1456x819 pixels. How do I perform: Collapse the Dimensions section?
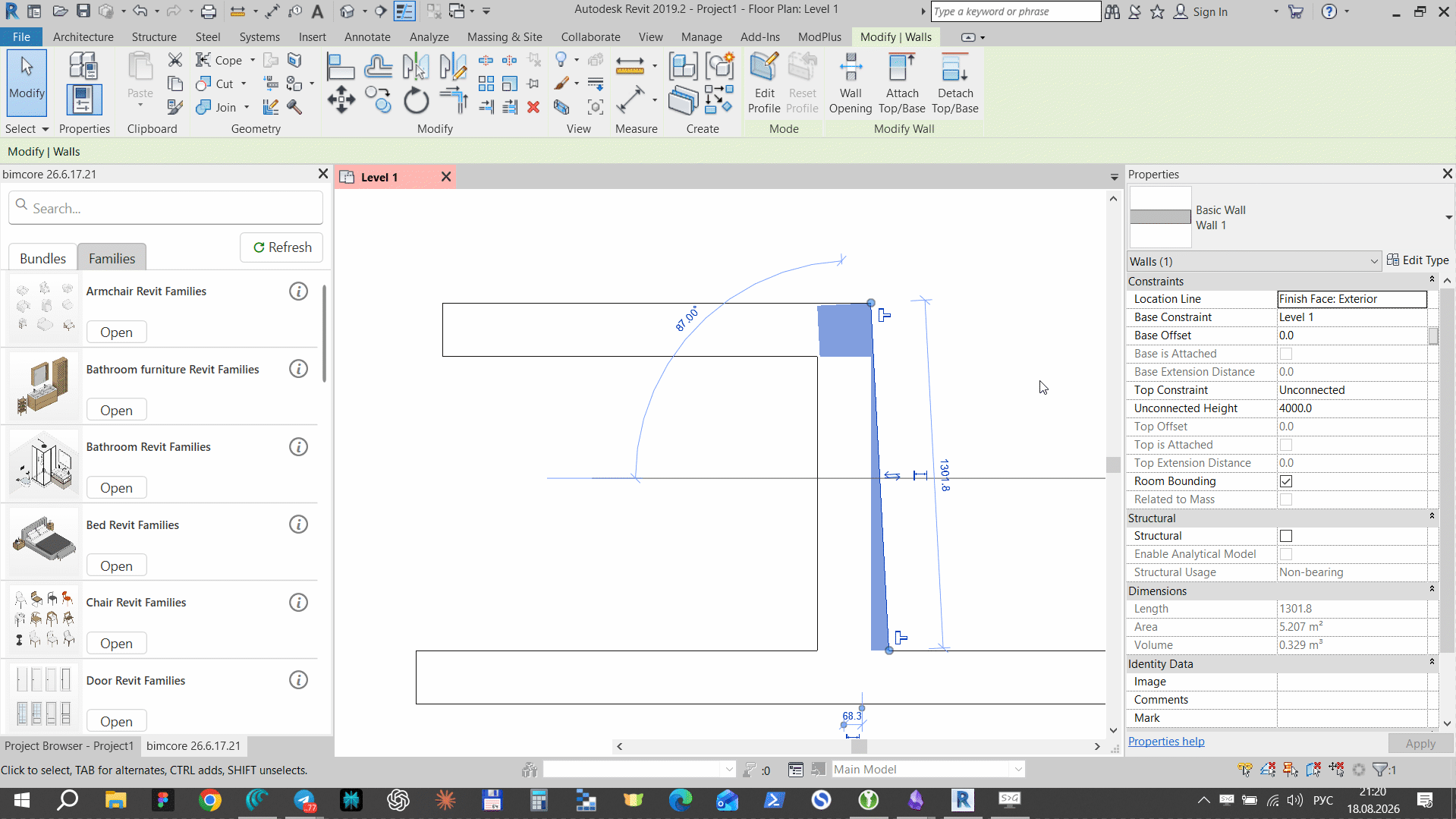[x=1432, y=590]
